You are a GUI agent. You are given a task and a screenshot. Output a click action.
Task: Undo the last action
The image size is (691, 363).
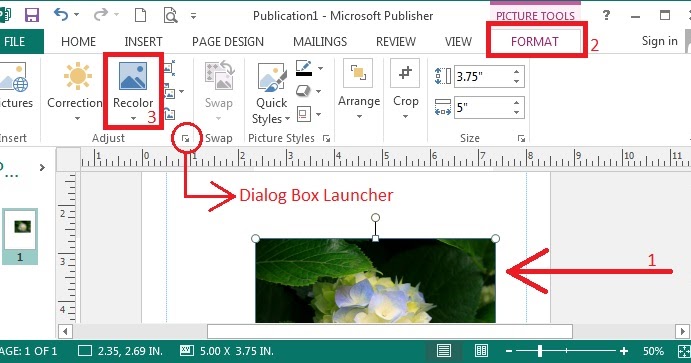61,15
